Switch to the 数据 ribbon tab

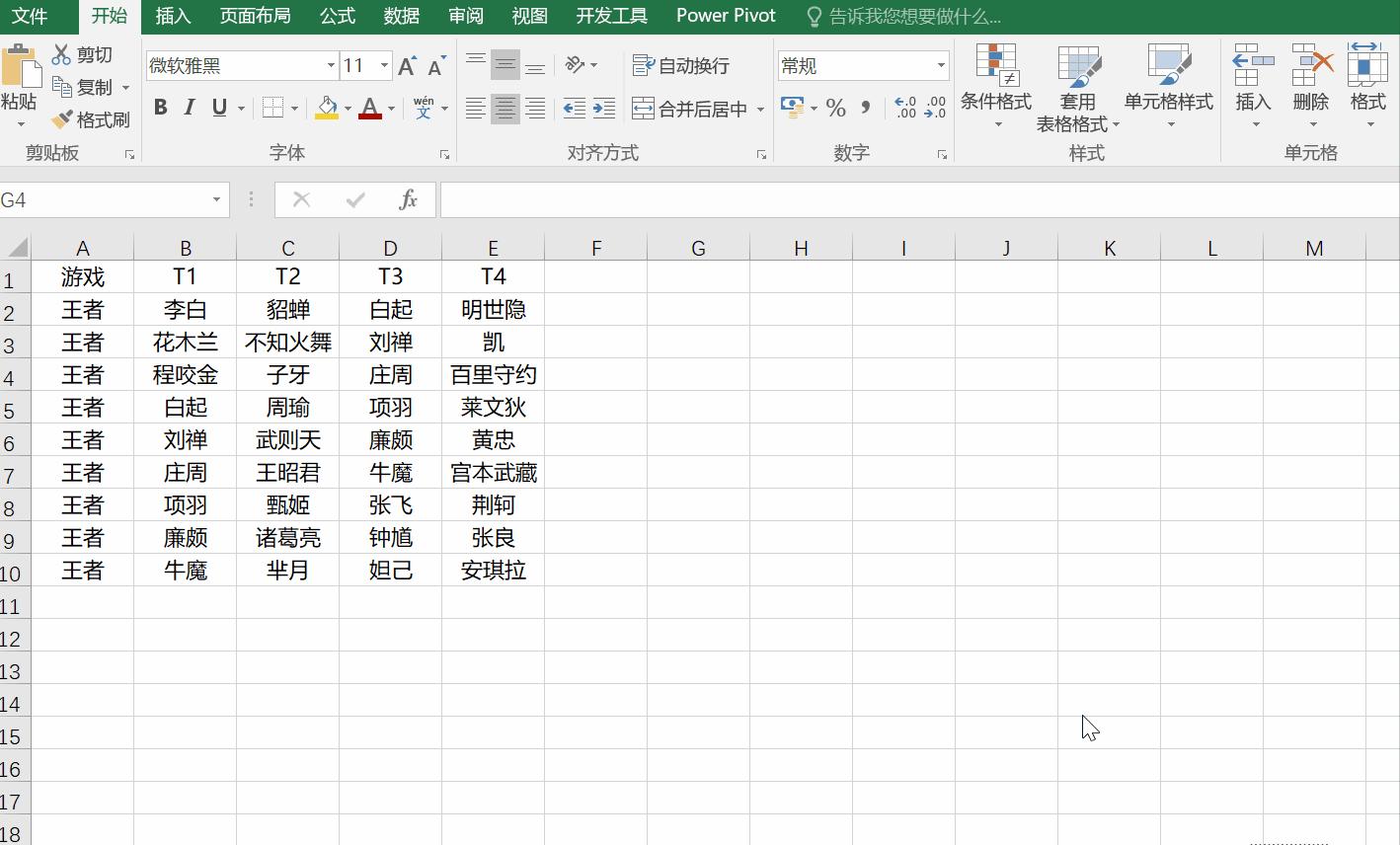click(401, 16)
